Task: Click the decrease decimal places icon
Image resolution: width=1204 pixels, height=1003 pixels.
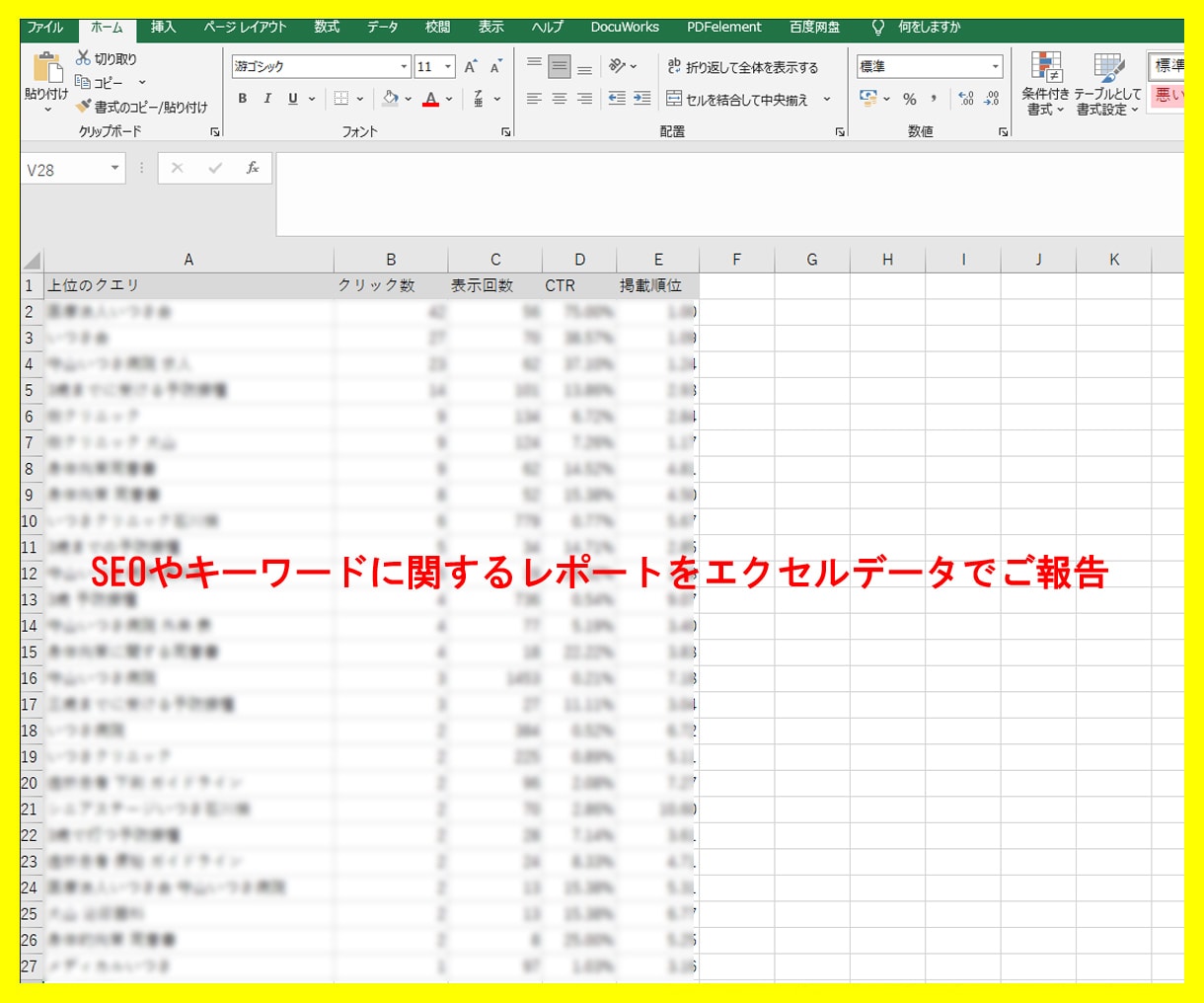Action: [992, 99]
